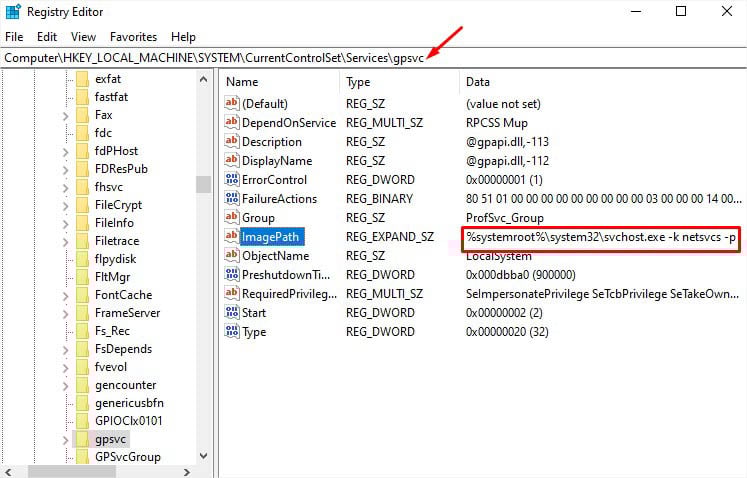Click the fastfat folder icon
The image size is (747, 478).
(x=82, y=97)
